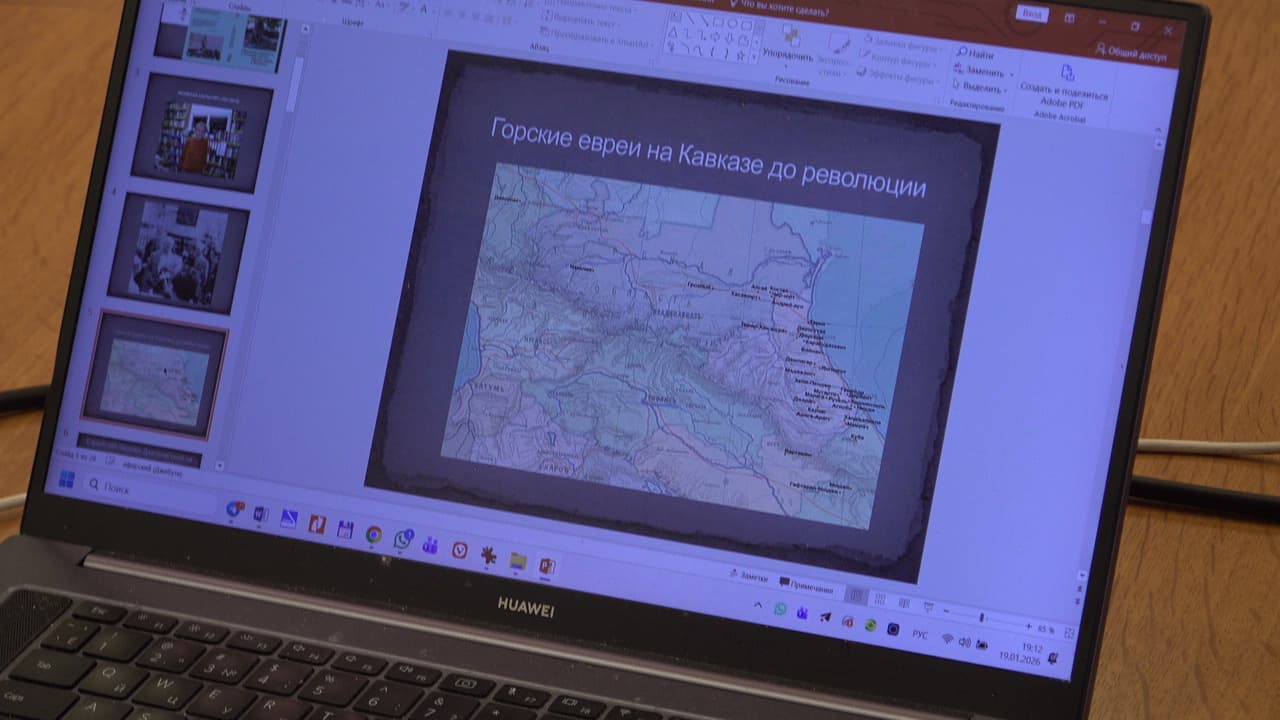The image size is (1280, 720).
Task: Toggle the Comments (Примечания) pane
Action: [x=805, y=584]
